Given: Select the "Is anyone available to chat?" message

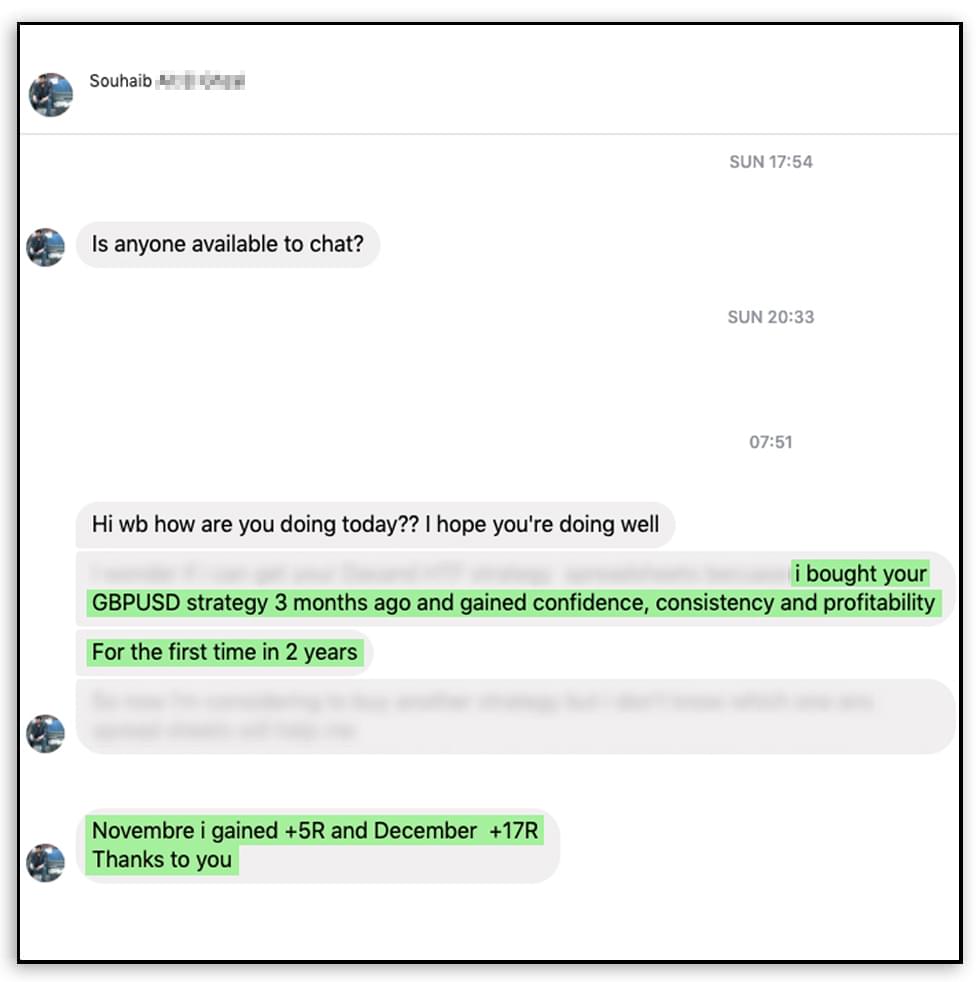Looking at the screenshot, I should click(228, 244).
